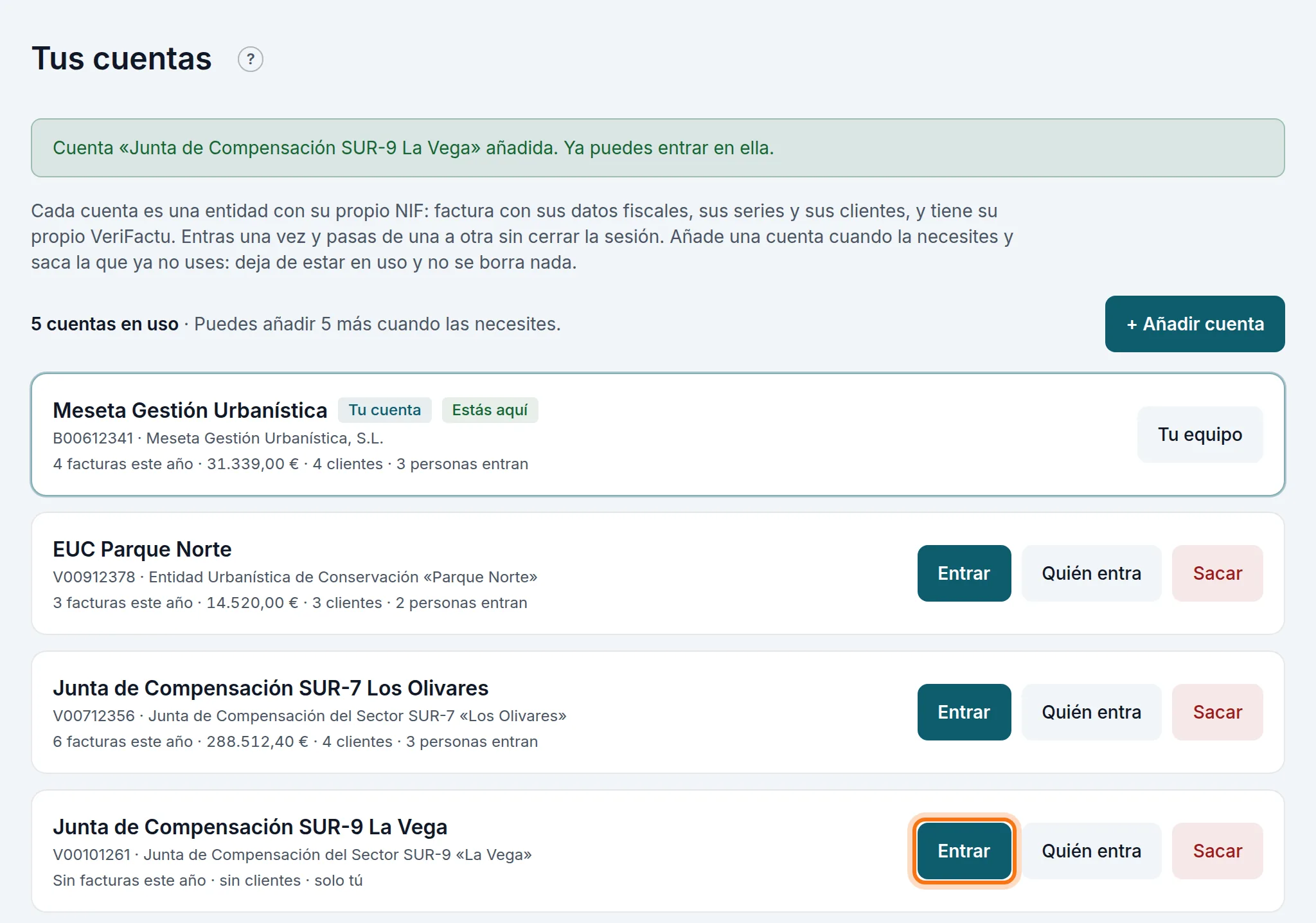Select NIF line B00612341 of Meseta
Image resolution: width=1316 pixels, height=923 pixels.
(218, 438)
